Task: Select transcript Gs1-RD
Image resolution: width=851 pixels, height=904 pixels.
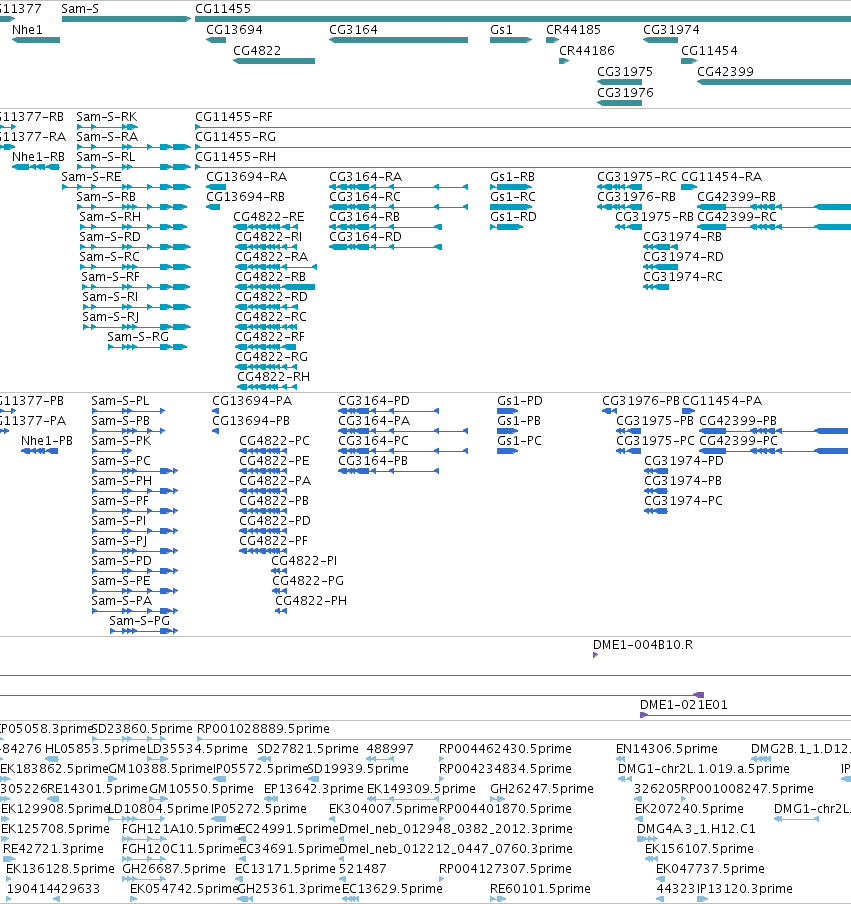Action: coord(513,217)
